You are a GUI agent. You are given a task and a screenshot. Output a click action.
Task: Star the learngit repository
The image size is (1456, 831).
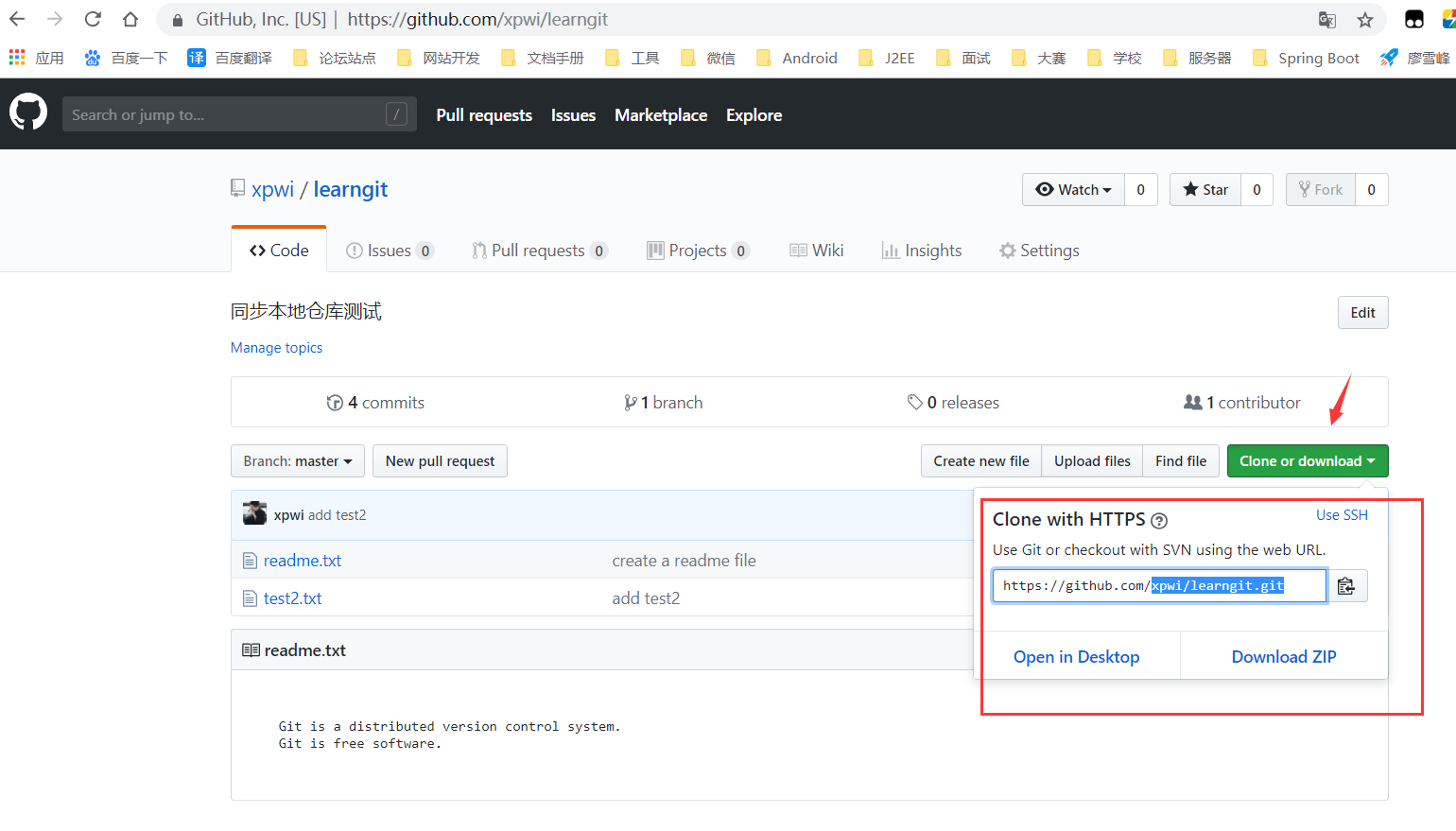pos(1205,189)
